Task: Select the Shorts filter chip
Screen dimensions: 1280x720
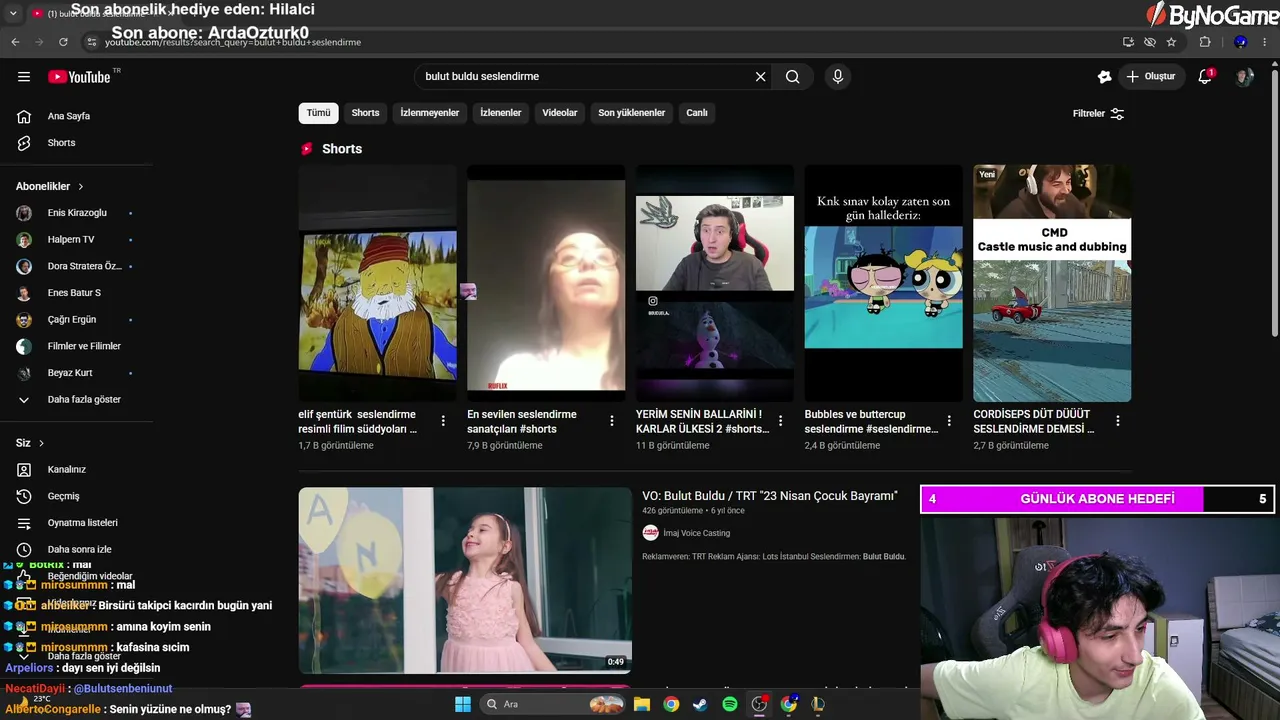Action: pos(365,113)
